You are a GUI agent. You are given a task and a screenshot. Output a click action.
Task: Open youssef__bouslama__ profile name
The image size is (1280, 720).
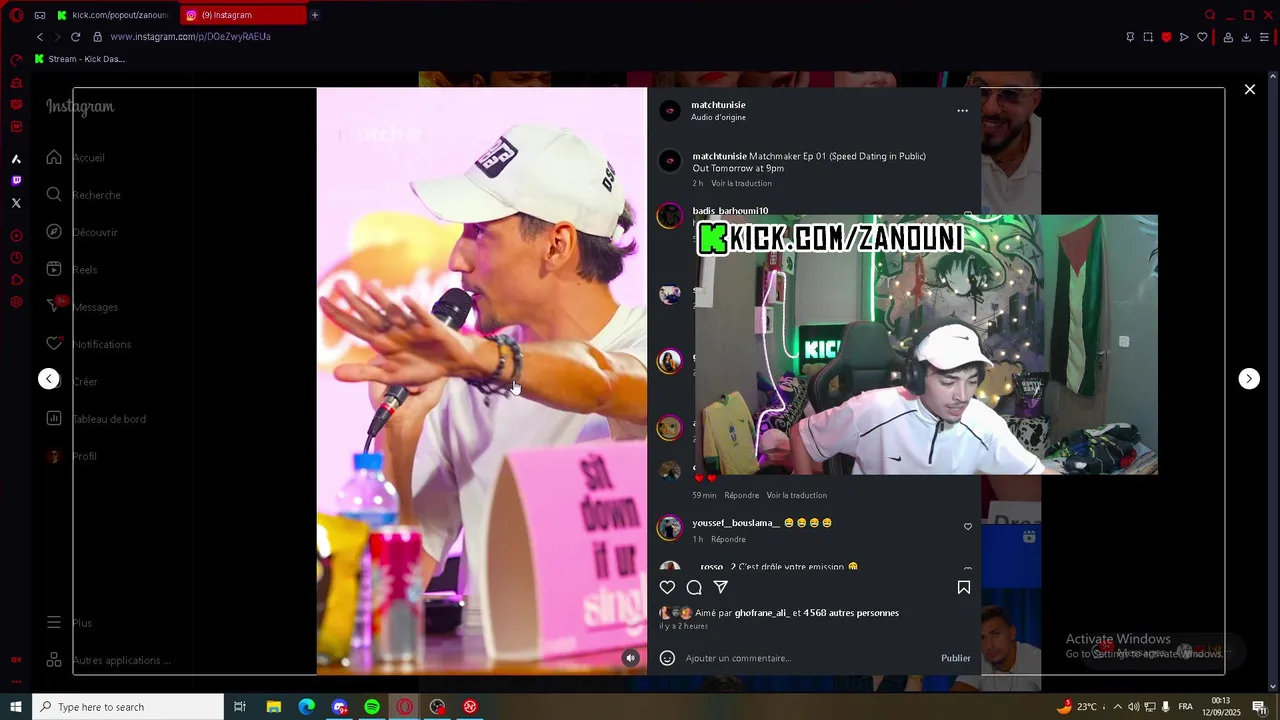(x=736, y=523)
